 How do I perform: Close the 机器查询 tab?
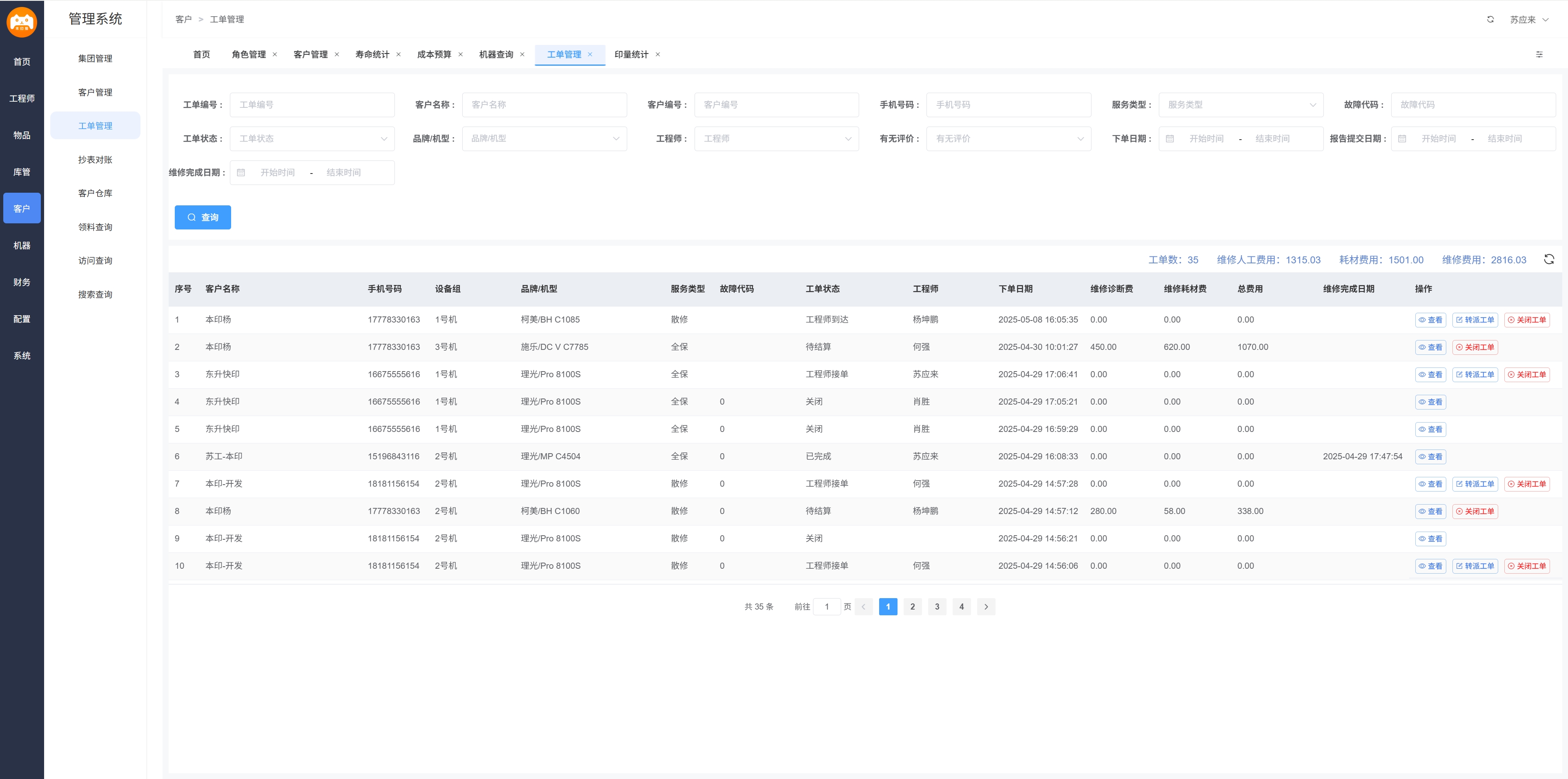[x=522, y=55]
